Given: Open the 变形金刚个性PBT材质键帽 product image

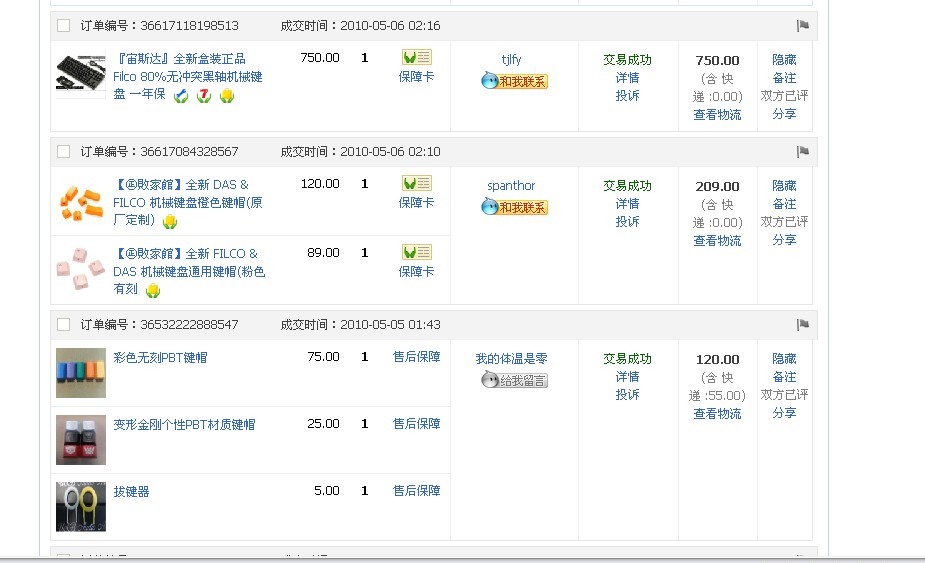Looking at the screenshot, I should [x=81, y=439].
